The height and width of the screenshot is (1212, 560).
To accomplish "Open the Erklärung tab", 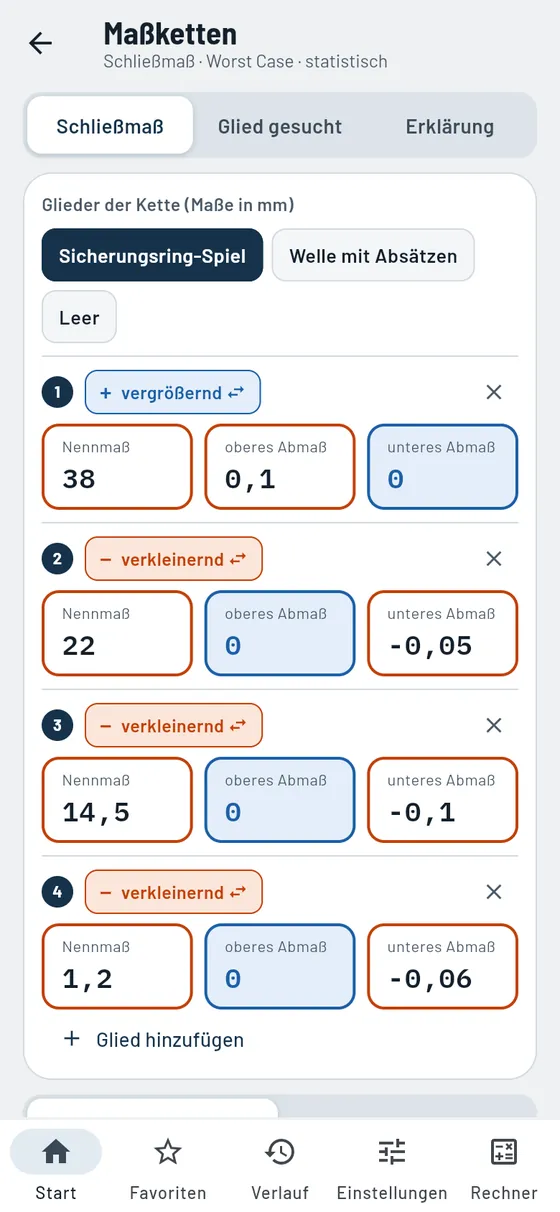I will 450,126.
